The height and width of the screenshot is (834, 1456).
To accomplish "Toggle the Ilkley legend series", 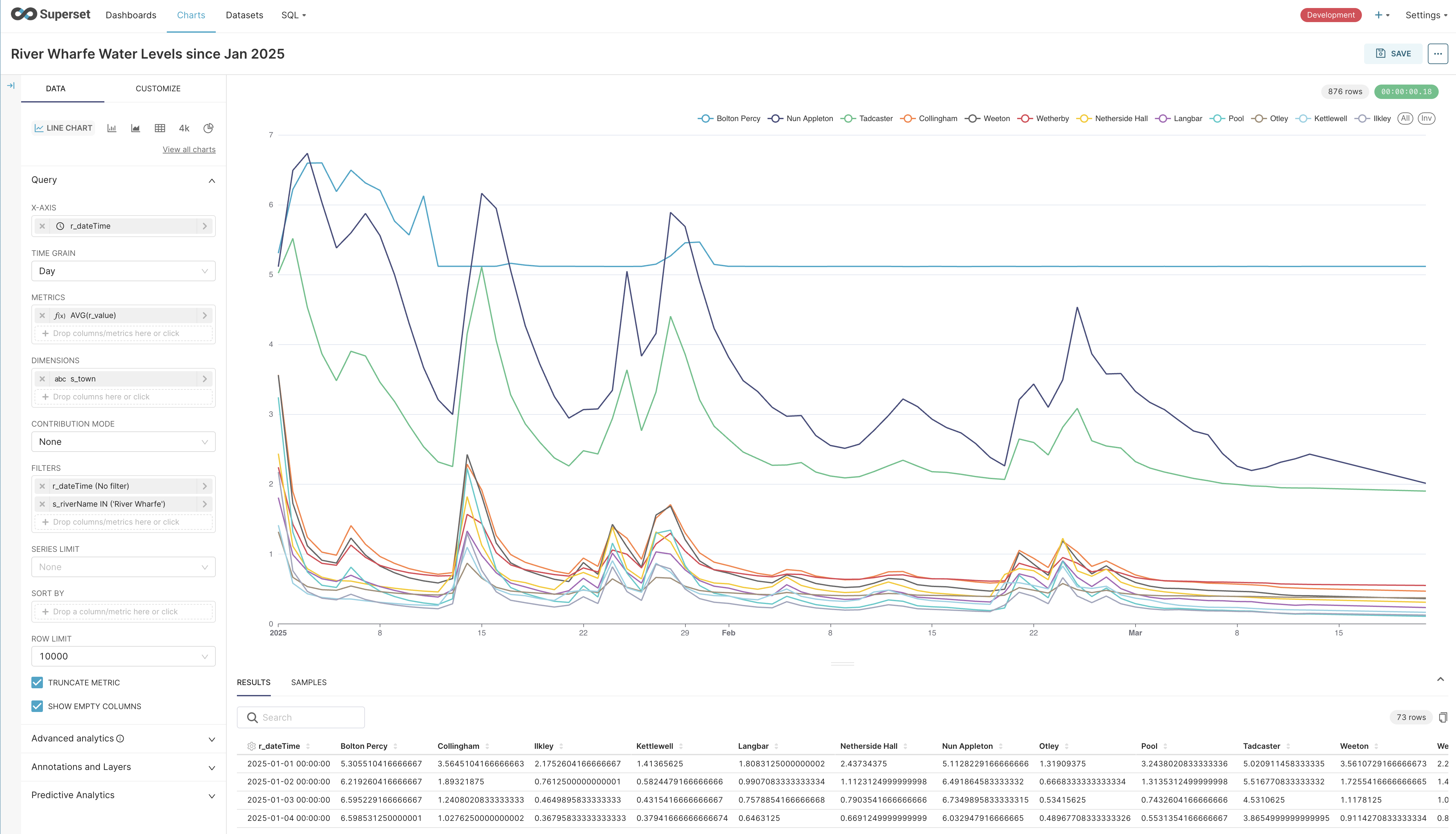I will click(x=1373, y=119).
